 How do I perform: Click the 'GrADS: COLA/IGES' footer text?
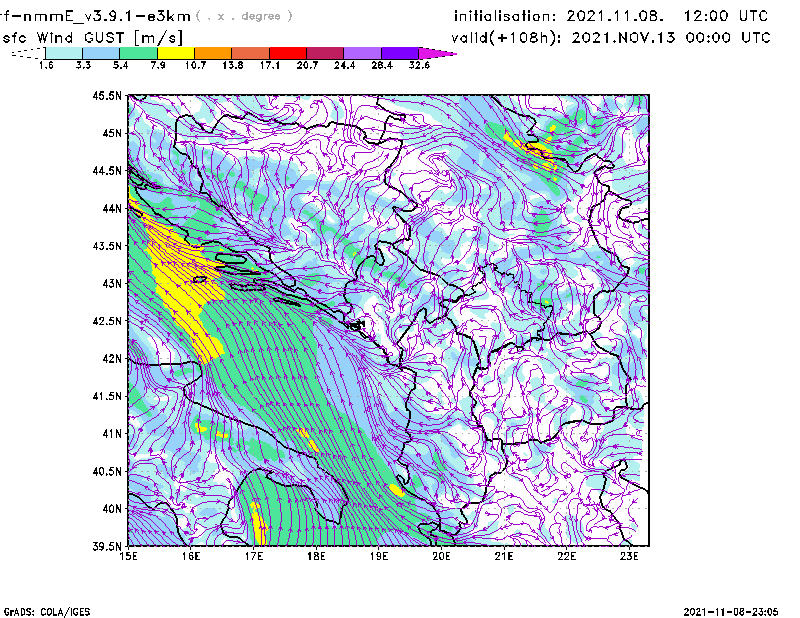[x=47, y=612]
